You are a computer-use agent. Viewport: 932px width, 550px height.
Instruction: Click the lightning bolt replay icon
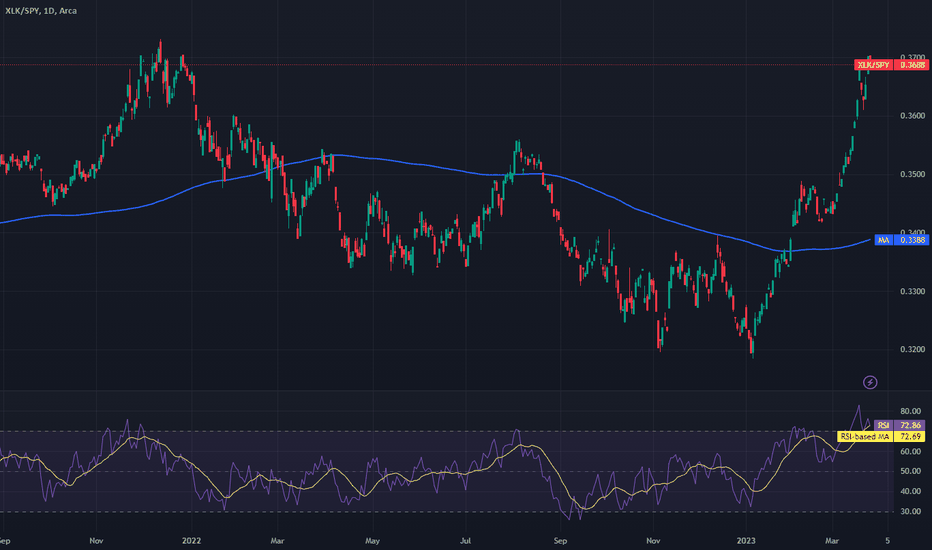[870, 382]
